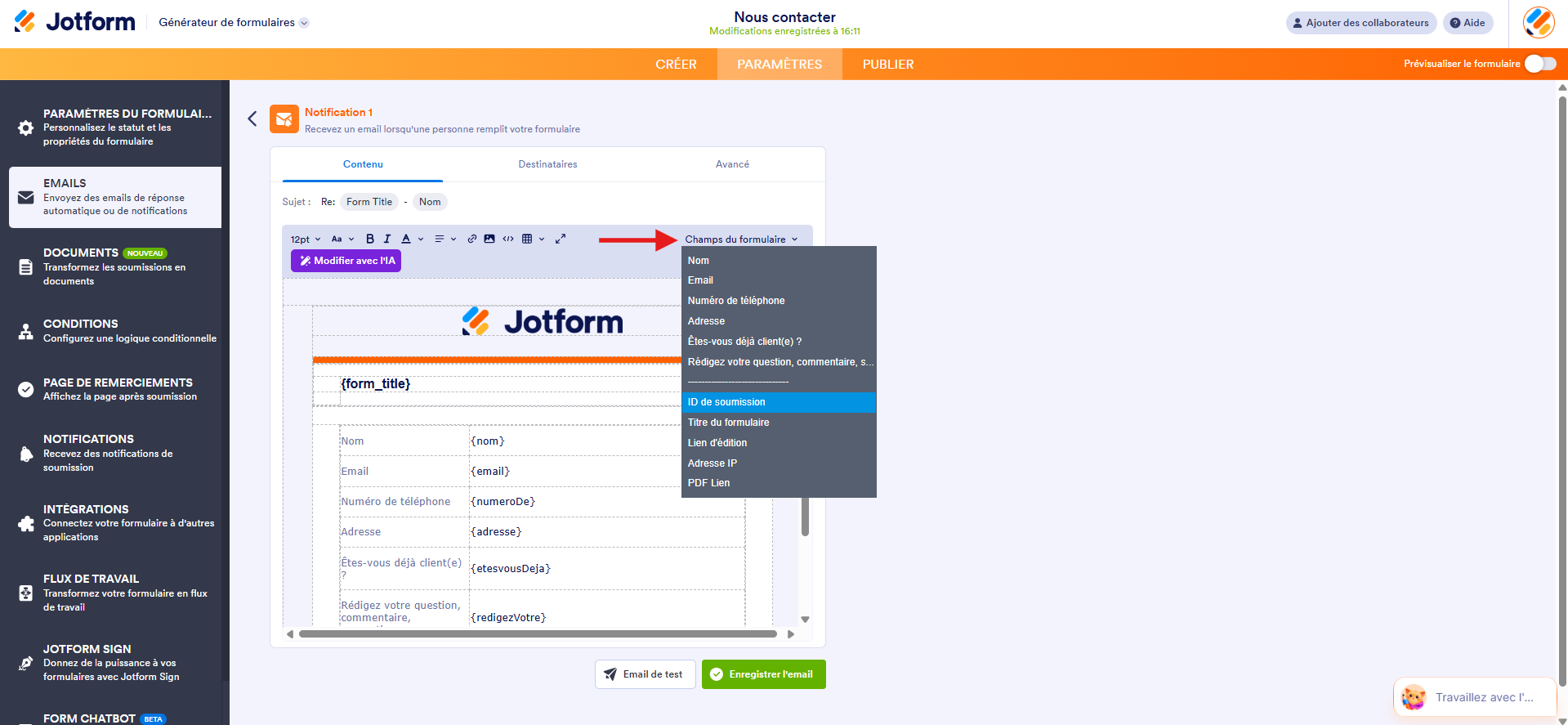This screenshot has width=1568, height=725.
Task: Select Titre du formulaire option
Action: 779,423
